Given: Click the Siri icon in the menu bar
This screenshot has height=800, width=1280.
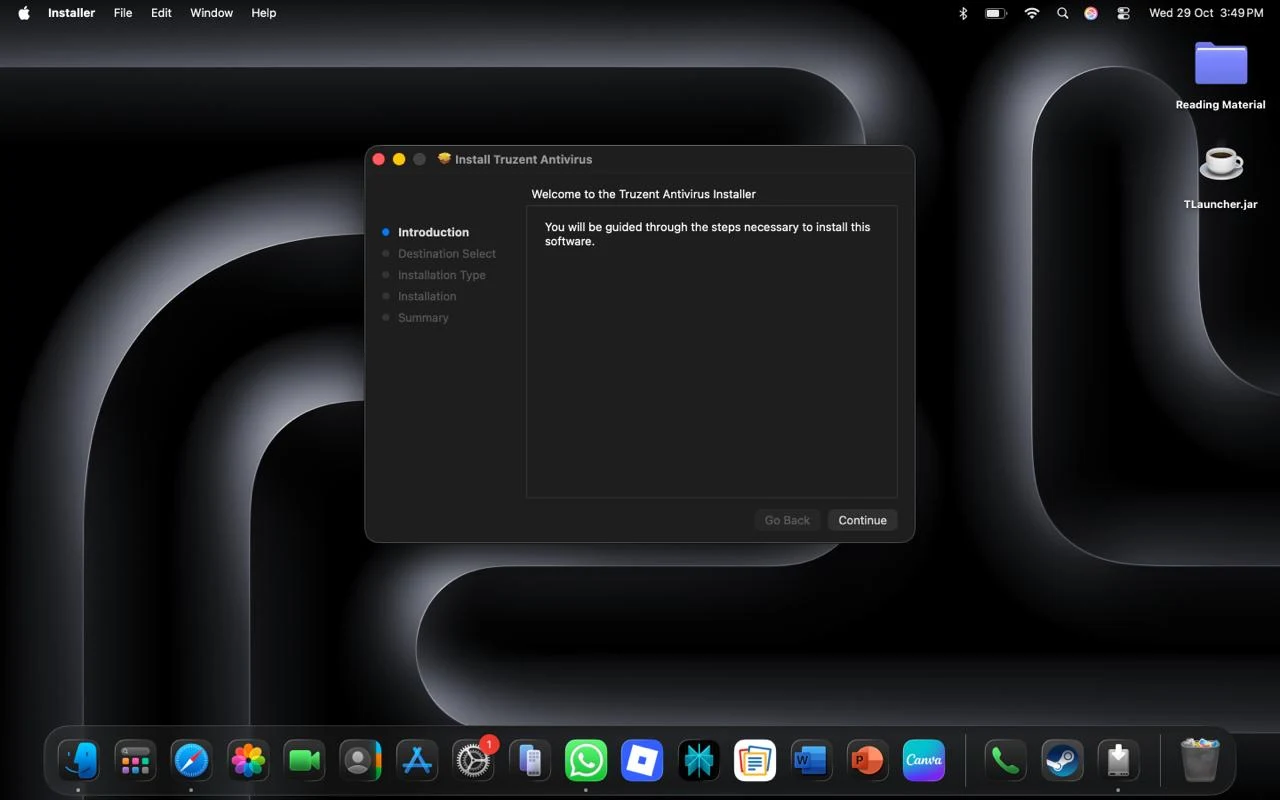Looking at the screenshot, I should click(1091, 13).
